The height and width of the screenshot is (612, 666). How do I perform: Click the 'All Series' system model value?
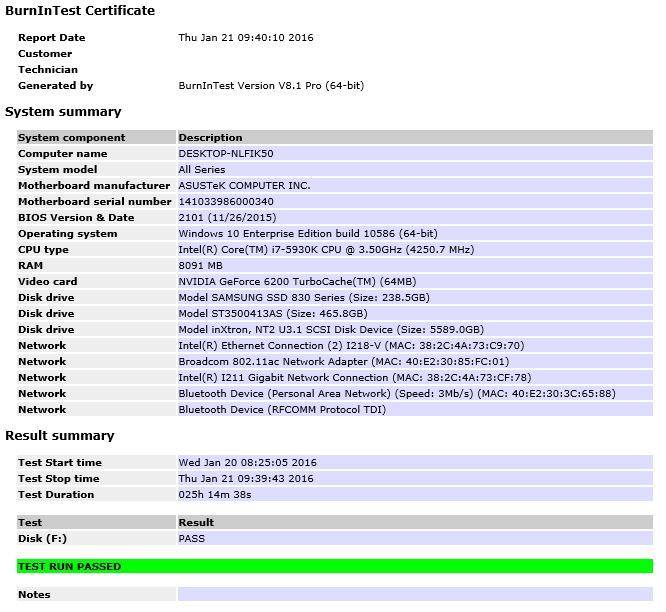click(x=202, y=170)
